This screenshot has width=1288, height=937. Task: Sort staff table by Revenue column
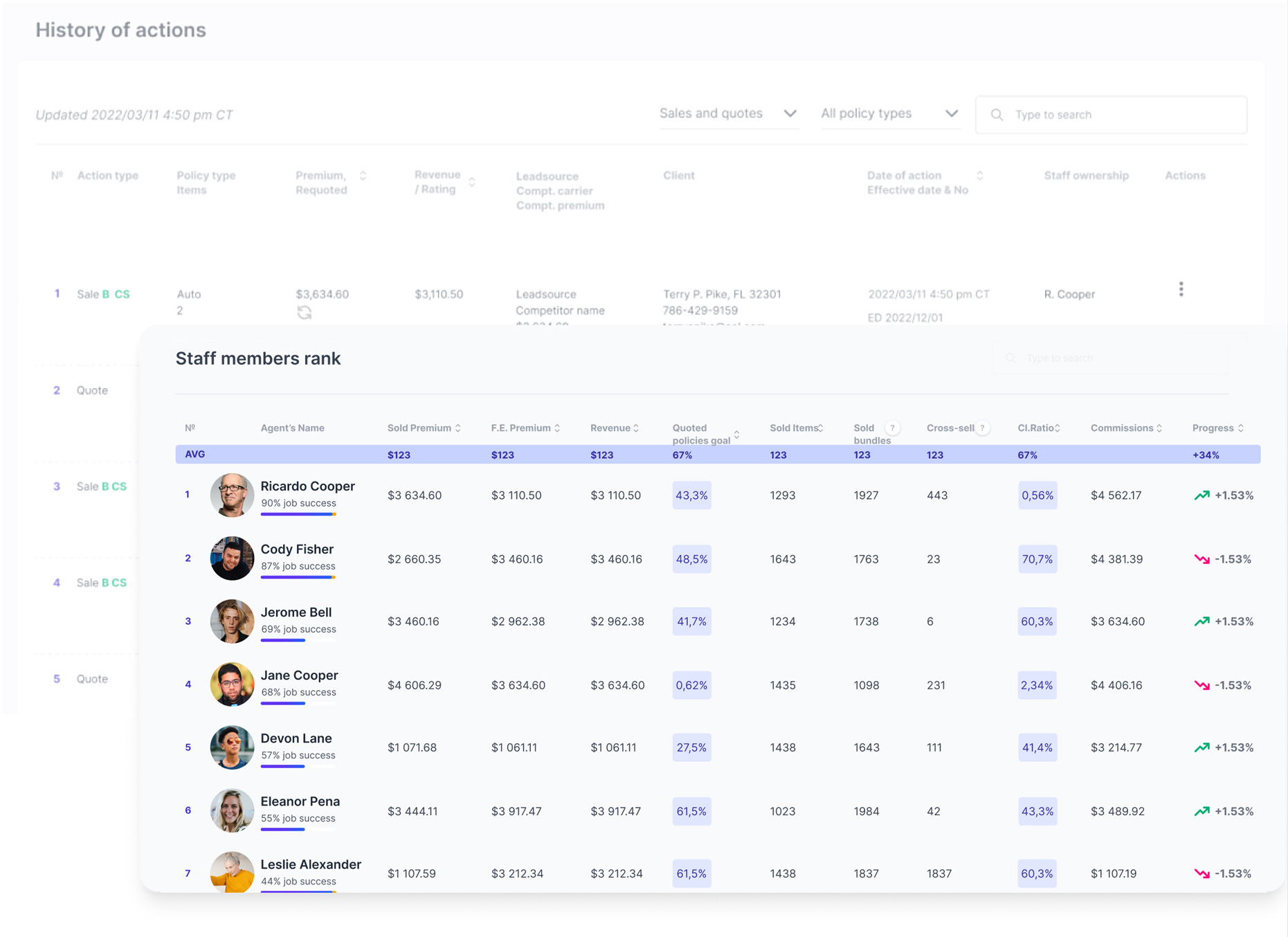click(x=636, y=428)
